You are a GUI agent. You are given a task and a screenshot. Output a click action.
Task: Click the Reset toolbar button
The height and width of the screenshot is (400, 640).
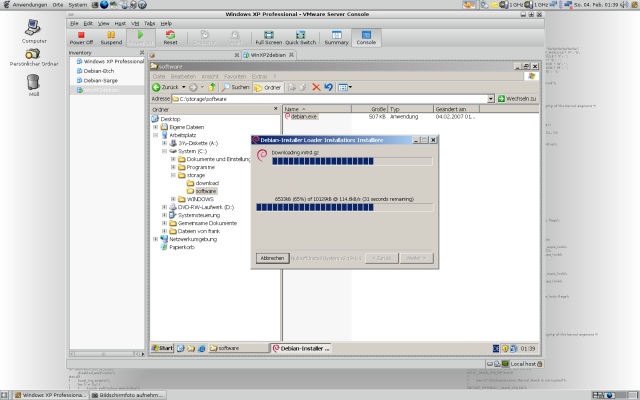click(x=170, y=38)
